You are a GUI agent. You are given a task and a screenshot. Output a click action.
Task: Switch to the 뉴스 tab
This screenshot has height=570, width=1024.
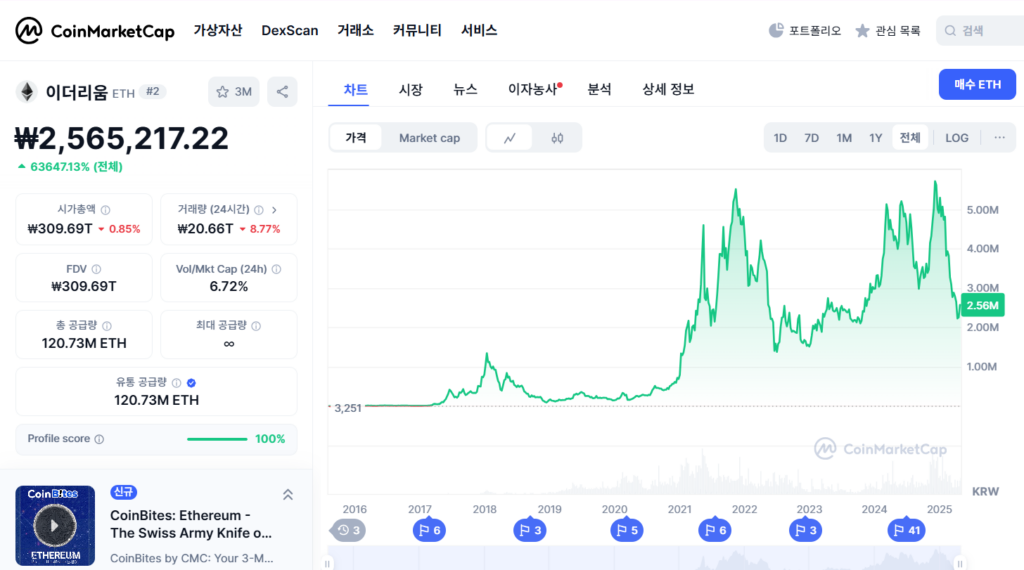click(x=465, y=89)
